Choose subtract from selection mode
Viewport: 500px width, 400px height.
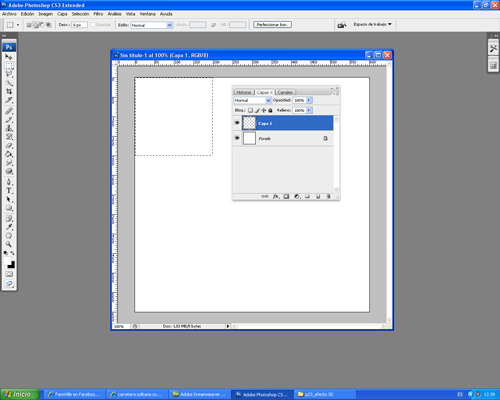pyautogui.click(x=42, y=25)
